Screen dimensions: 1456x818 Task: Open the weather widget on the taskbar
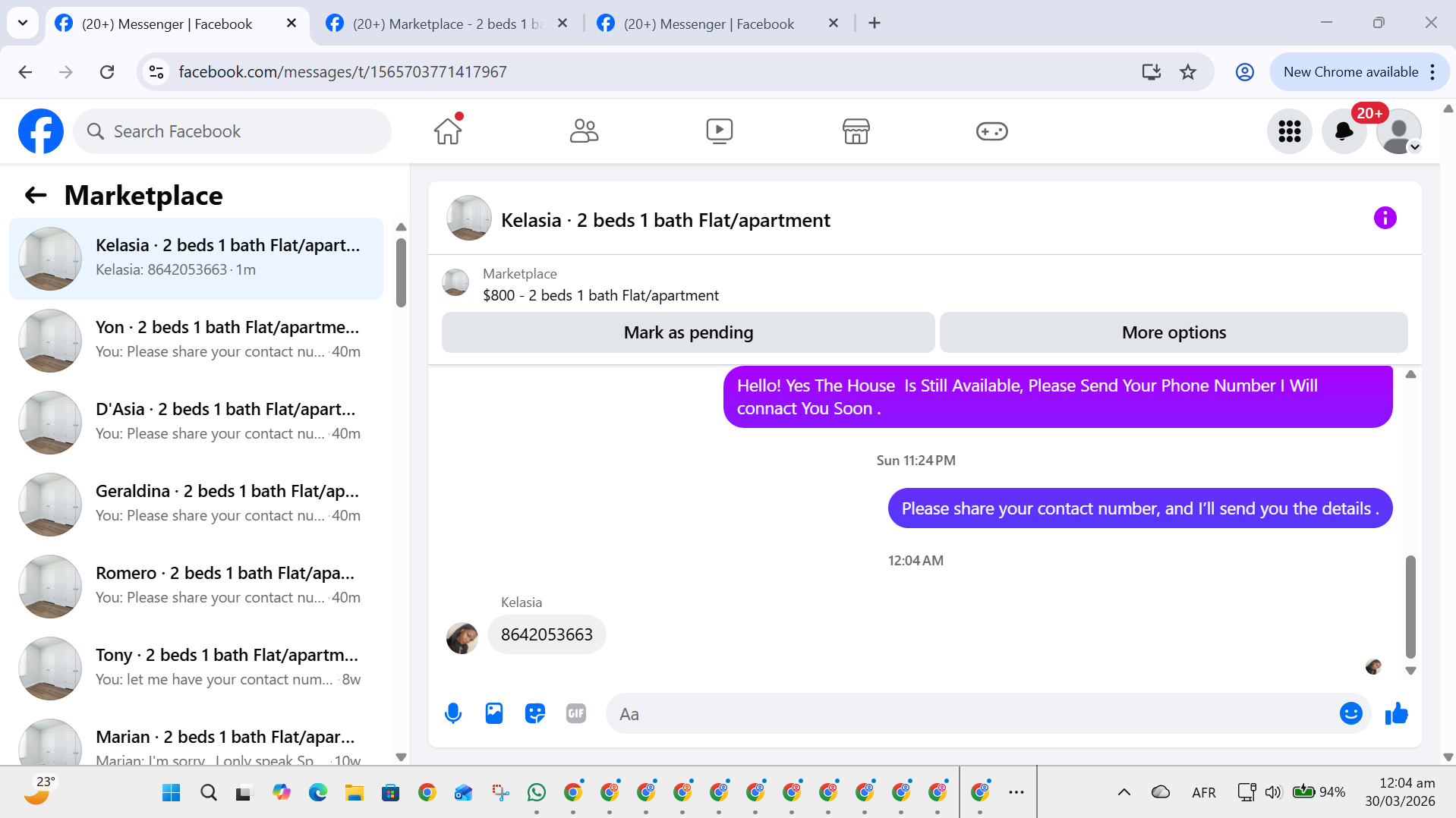point(39,791)
